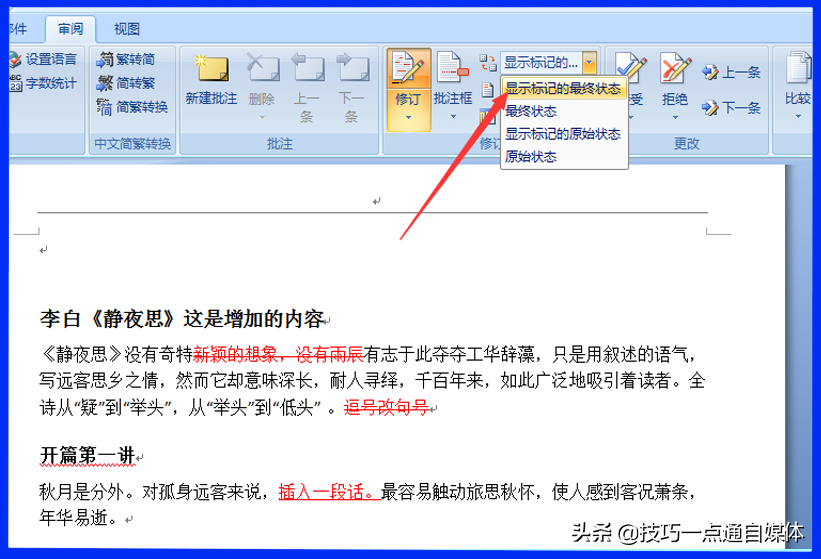Screen dimensions: 821x559
Task: Click the 批注框 balloons icon
Action: (452, 68)
